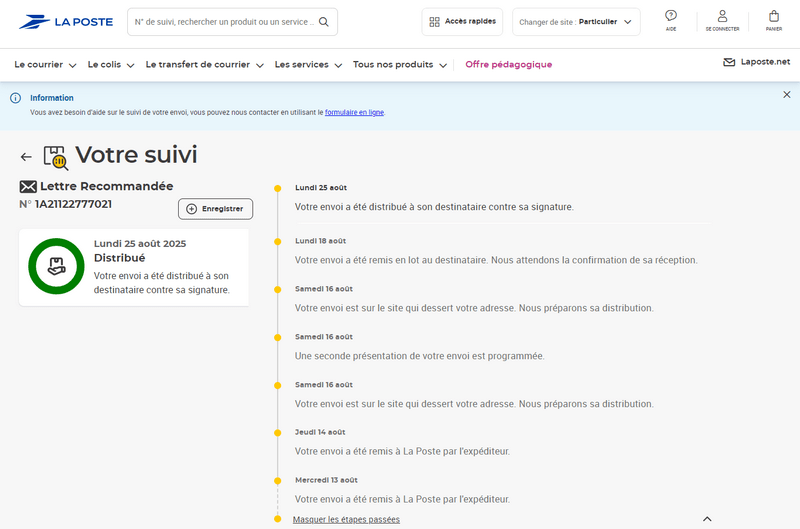800x529 pixels.
Task: Open the Accès rapides button
Action: tap(462, 22)
